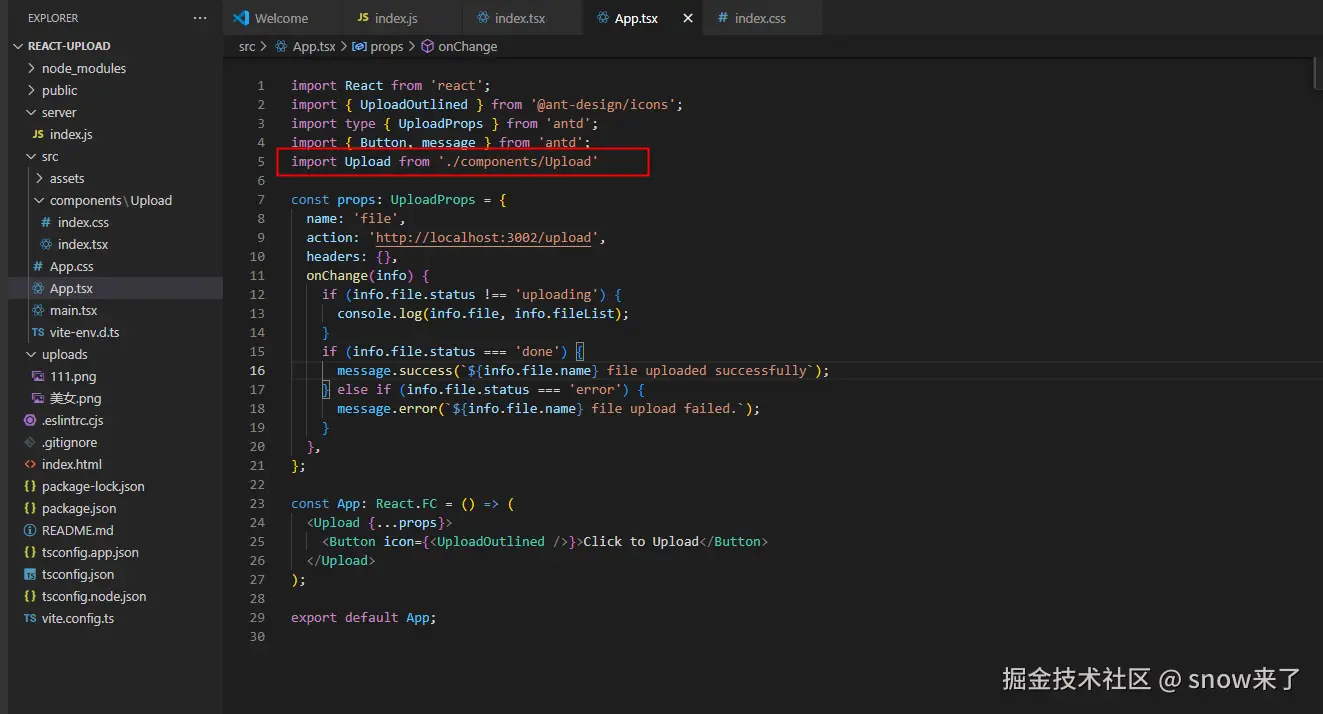Click line number 16 in the gutter
The width and height of the screenshot is (1323, 714).
click(x=258, y=370)
